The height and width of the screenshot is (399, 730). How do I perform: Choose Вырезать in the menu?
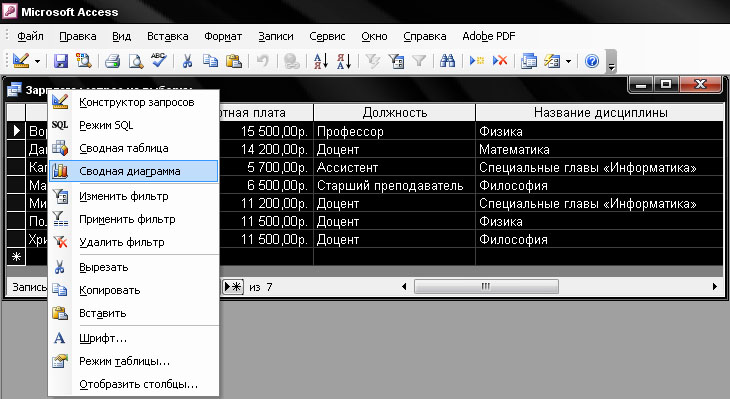pos(133,267)
